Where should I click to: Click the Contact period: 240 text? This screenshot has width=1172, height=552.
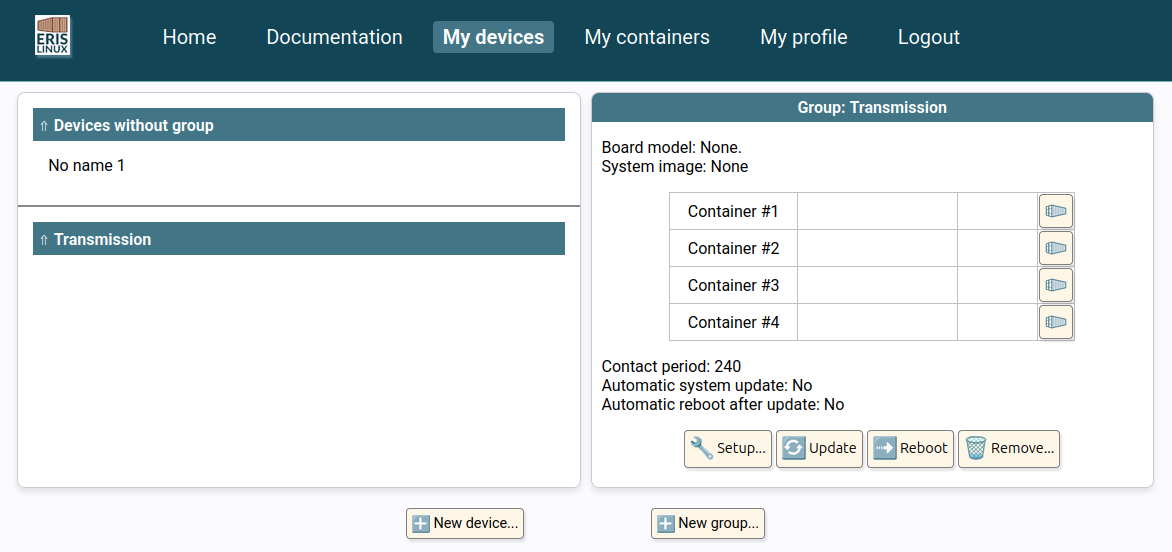click(671, 367)
